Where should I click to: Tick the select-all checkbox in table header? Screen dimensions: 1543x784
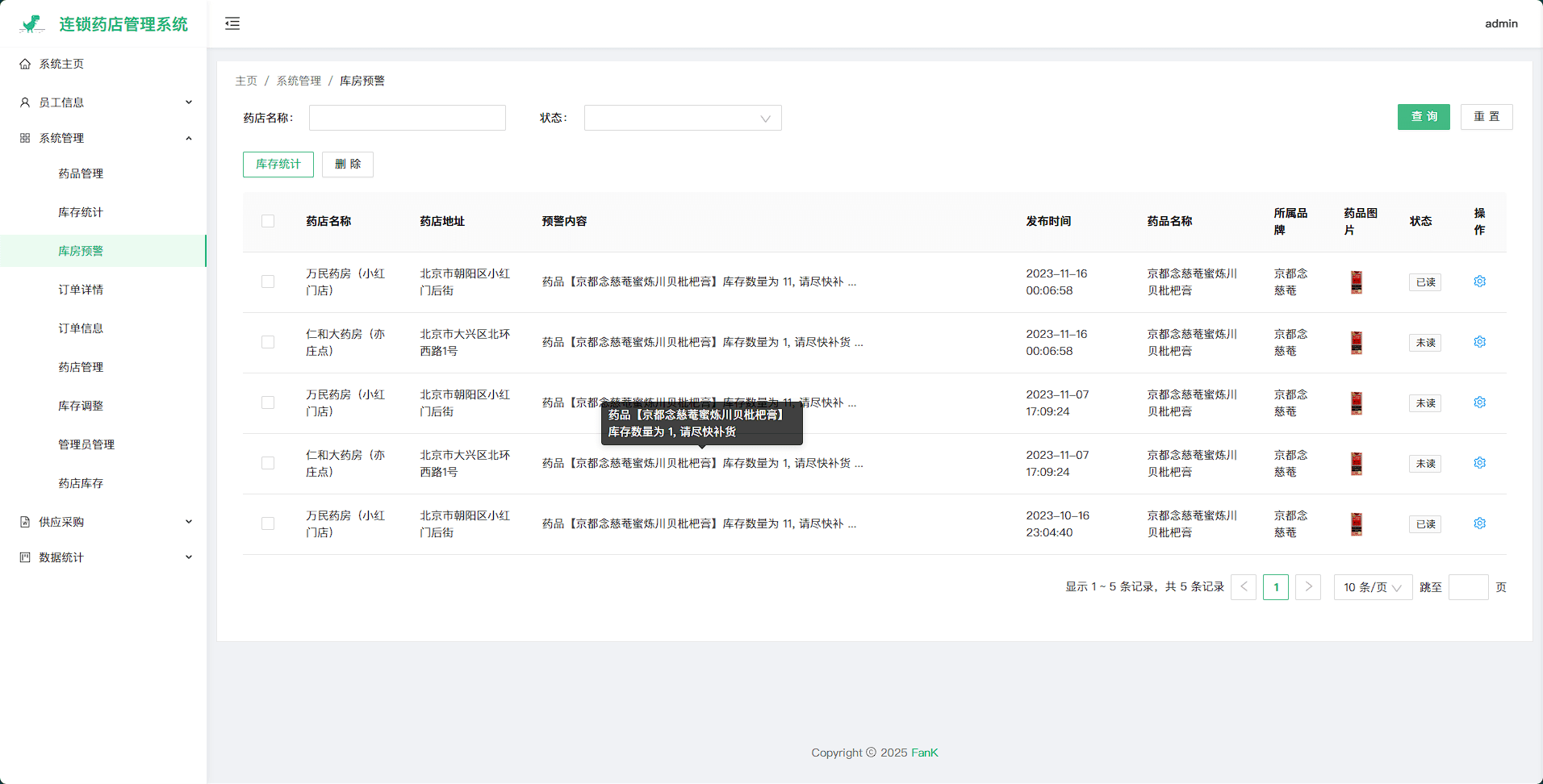[268, 221]
